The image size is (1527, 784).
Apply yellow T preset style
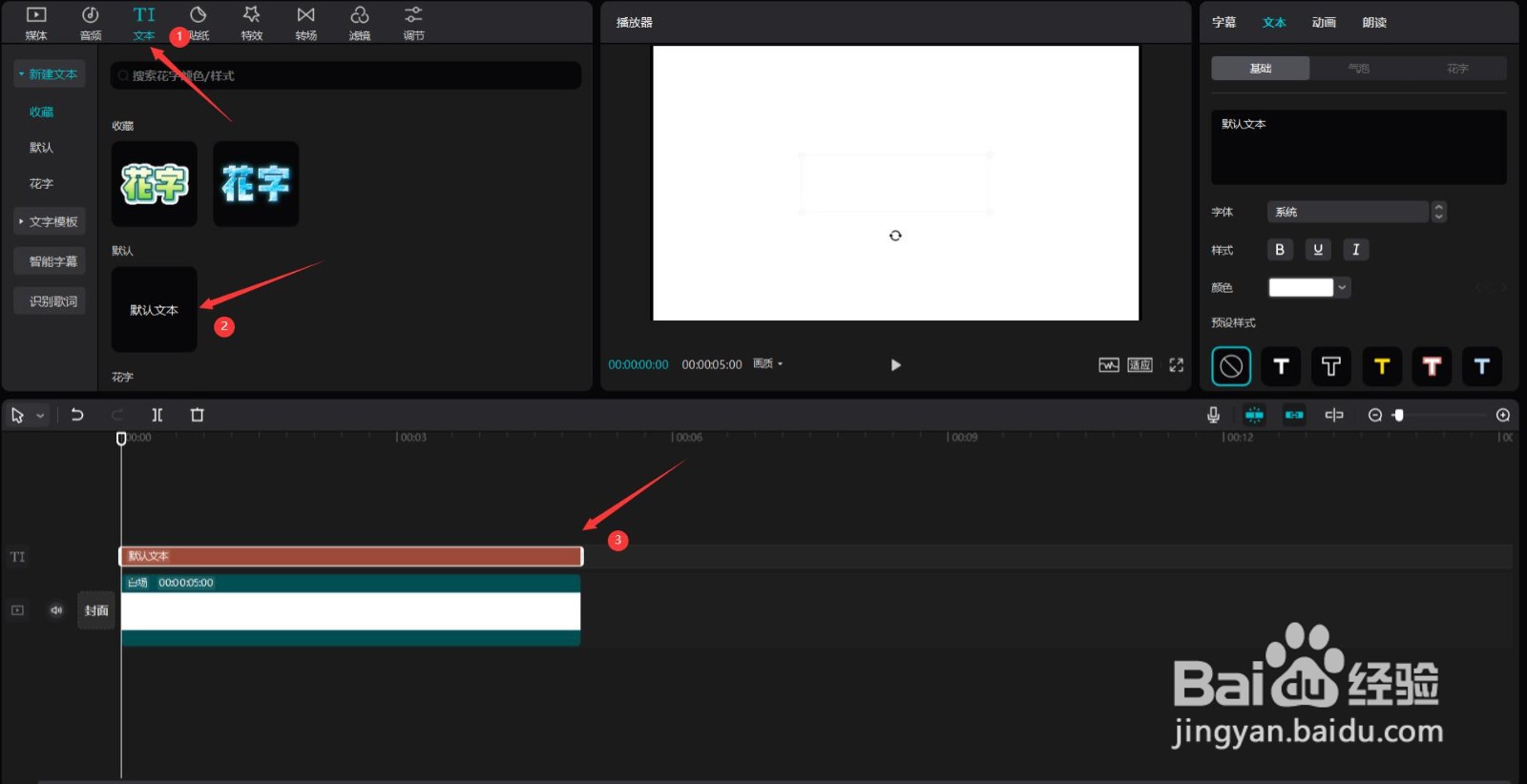pyautogui.click(x=1381, y=366)
